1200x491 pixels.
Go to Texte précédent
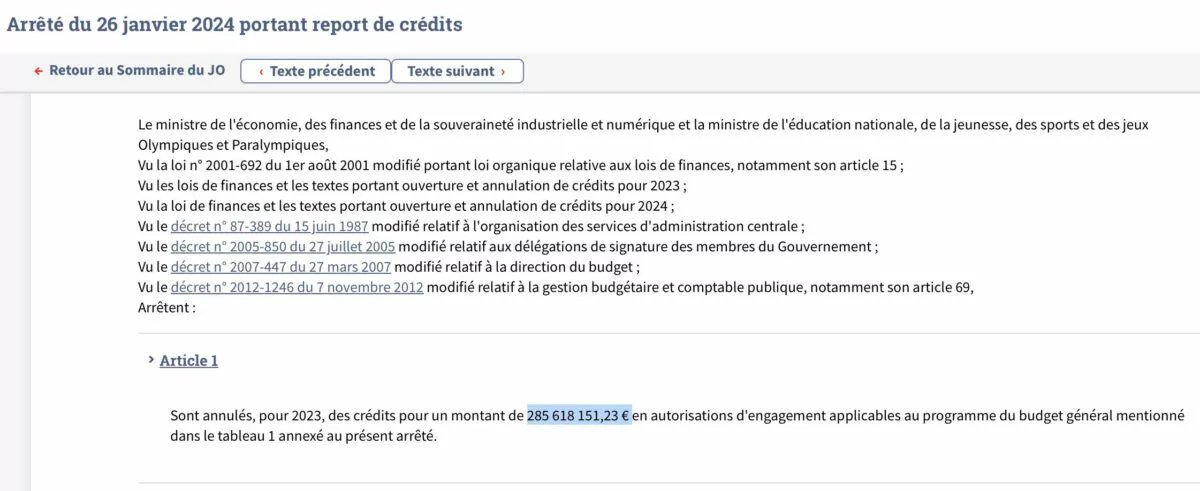tap(316, 71)
